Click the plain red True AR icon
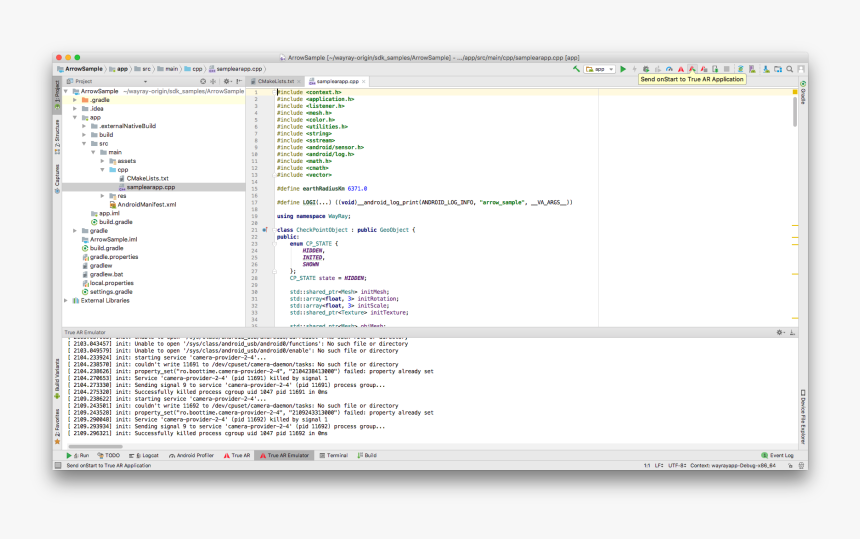860x539 pixels. (681, 69)
